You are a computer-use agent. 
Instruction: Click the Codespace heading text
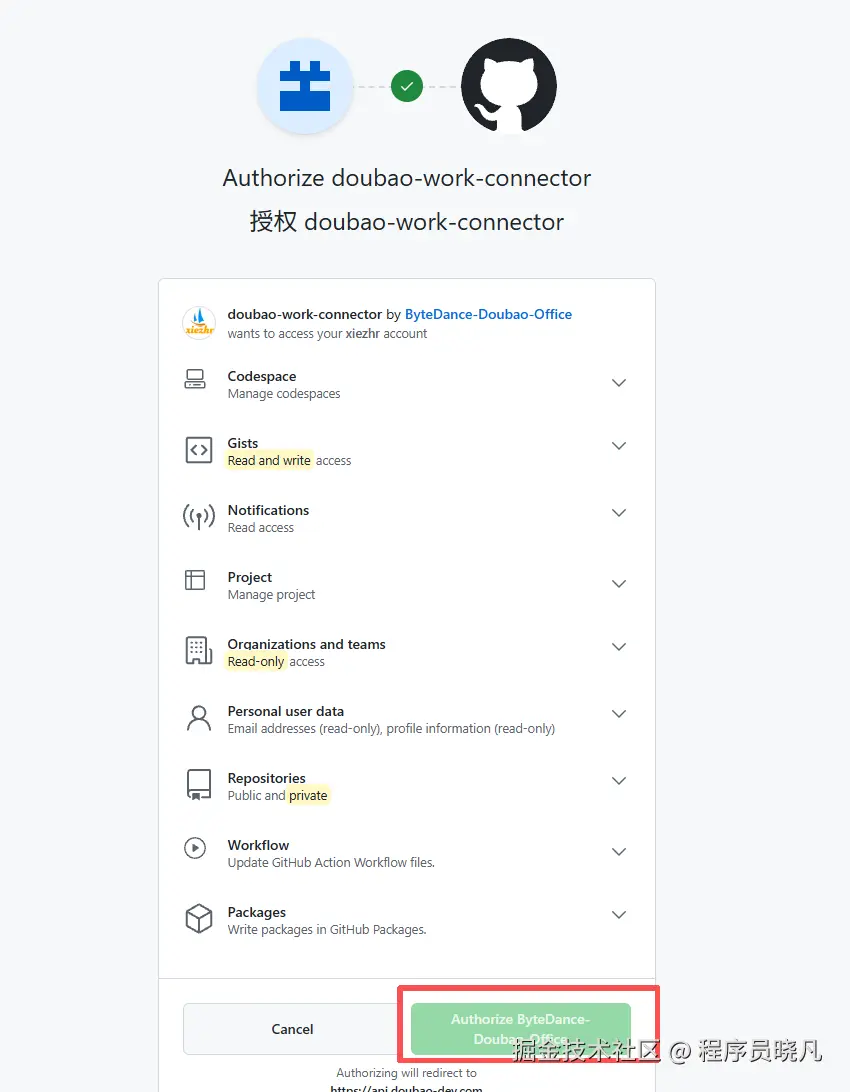[262, 376]
